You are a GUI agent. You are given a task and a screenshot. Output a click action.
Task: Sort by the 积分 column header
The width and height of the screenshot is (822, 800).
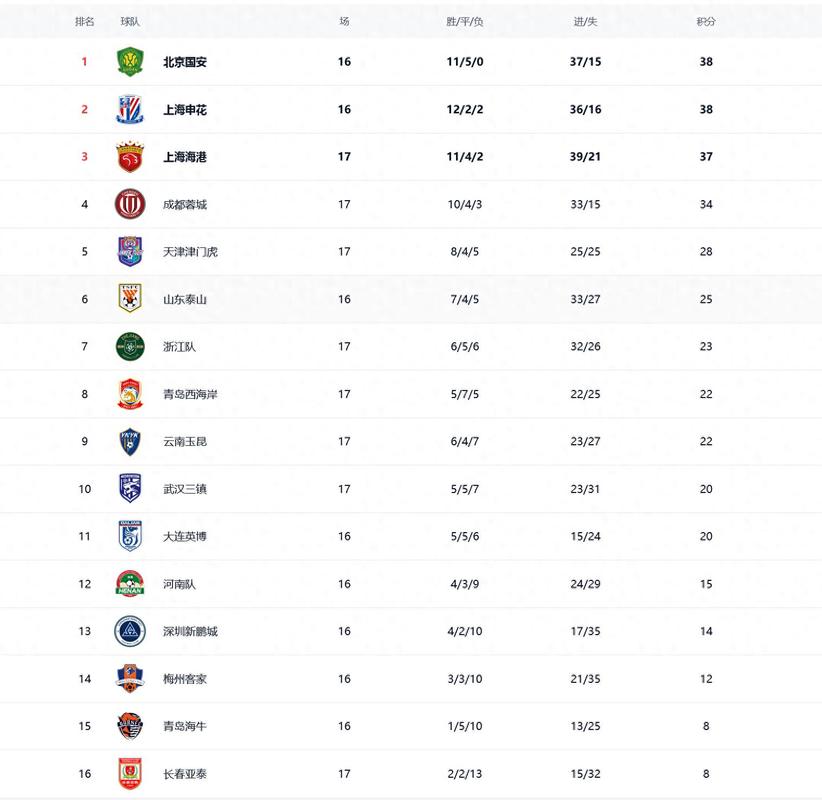(x=706, y=21)
